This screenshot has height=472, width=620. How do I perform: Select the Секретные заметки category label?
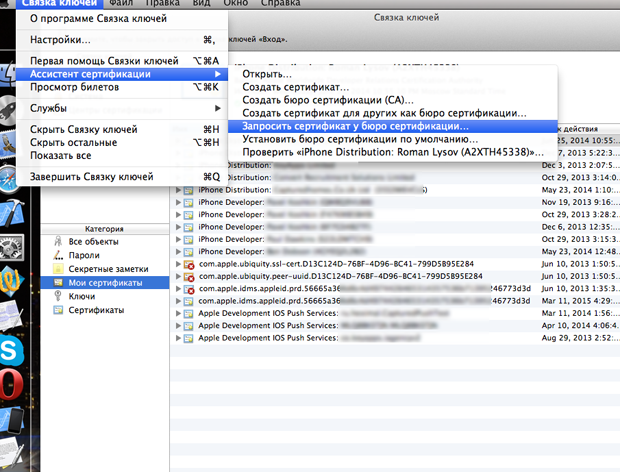[108, 269]
